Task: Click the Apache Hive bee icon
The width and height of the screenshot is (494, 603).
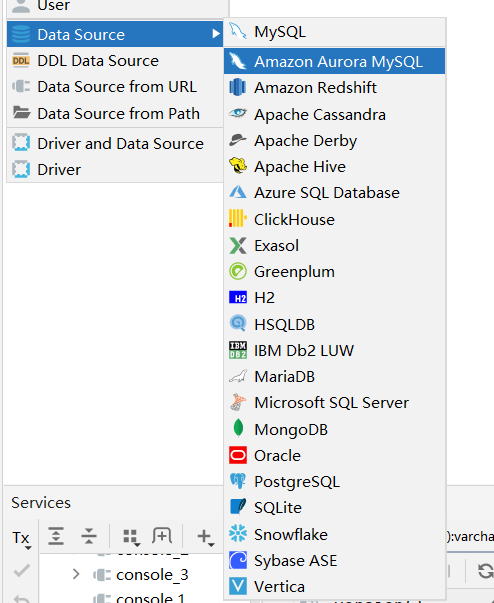Action: coord(238,166)
